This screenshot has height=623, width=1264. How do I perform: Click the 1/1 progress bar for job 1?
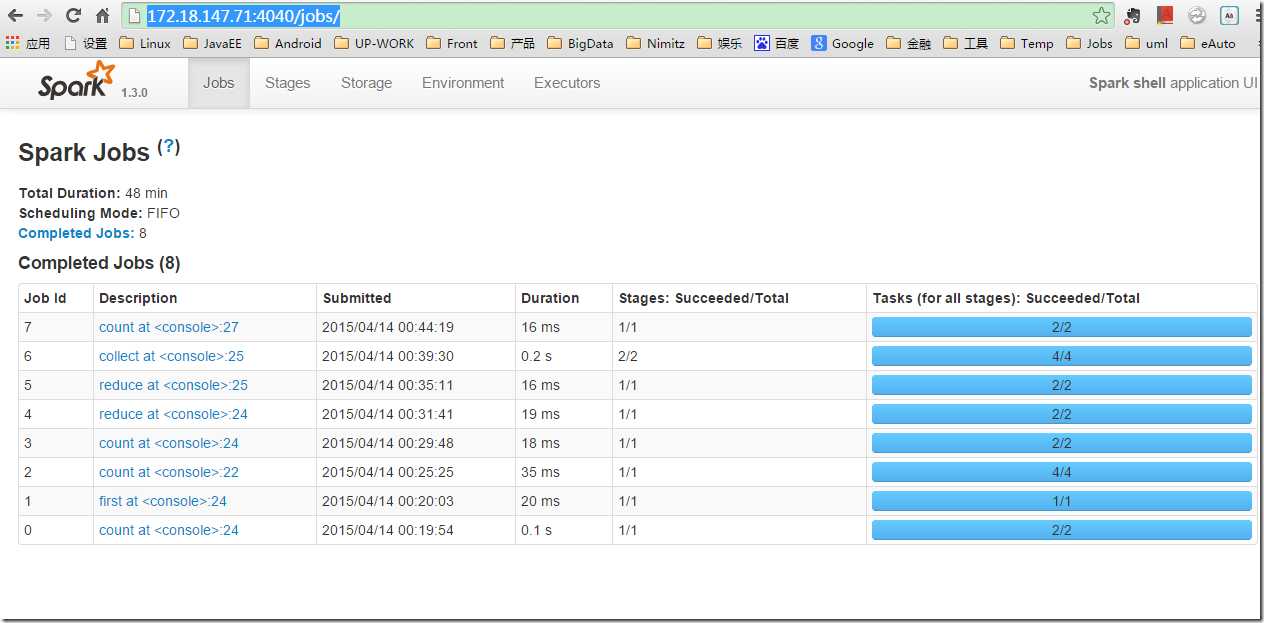click(x=1061, y=501)
